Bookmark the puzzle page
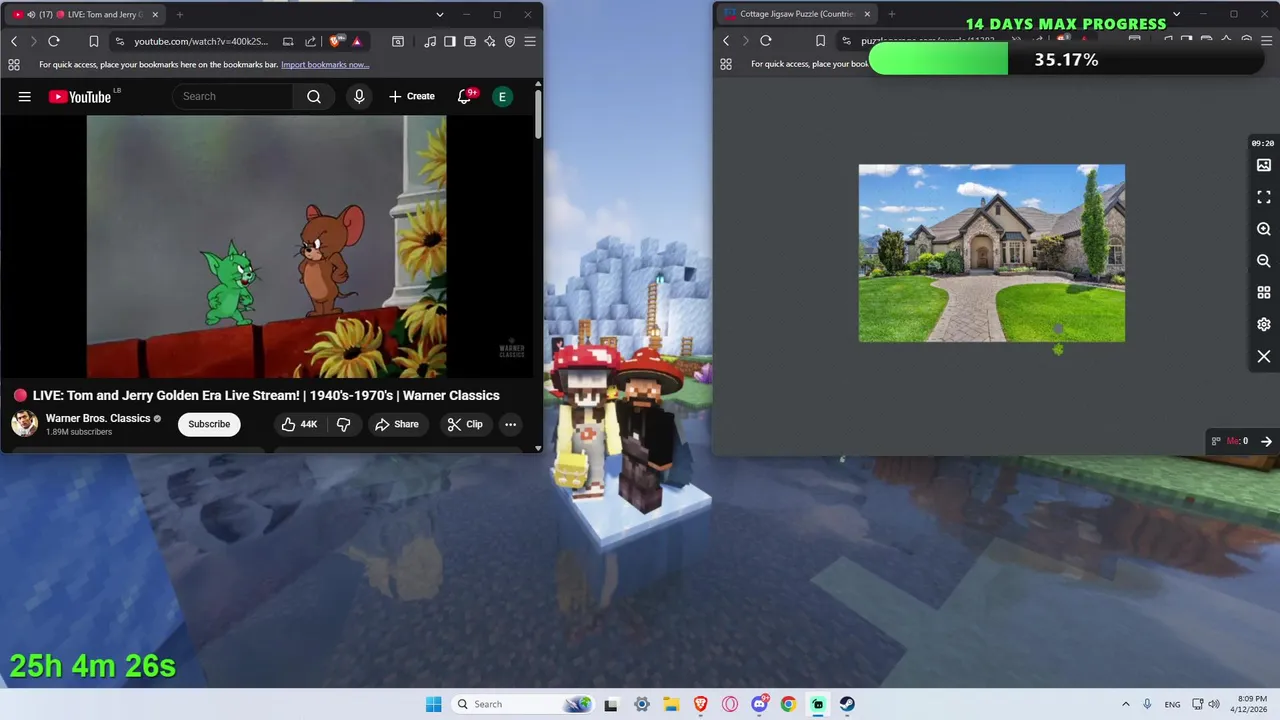Viewport: 1280px width, 720px height. pyautogui.click(x=820, y=41)
